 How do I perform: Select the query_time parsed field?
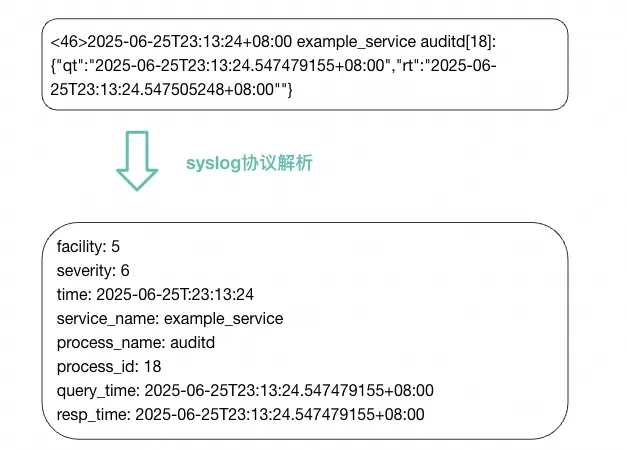[245, 391]
